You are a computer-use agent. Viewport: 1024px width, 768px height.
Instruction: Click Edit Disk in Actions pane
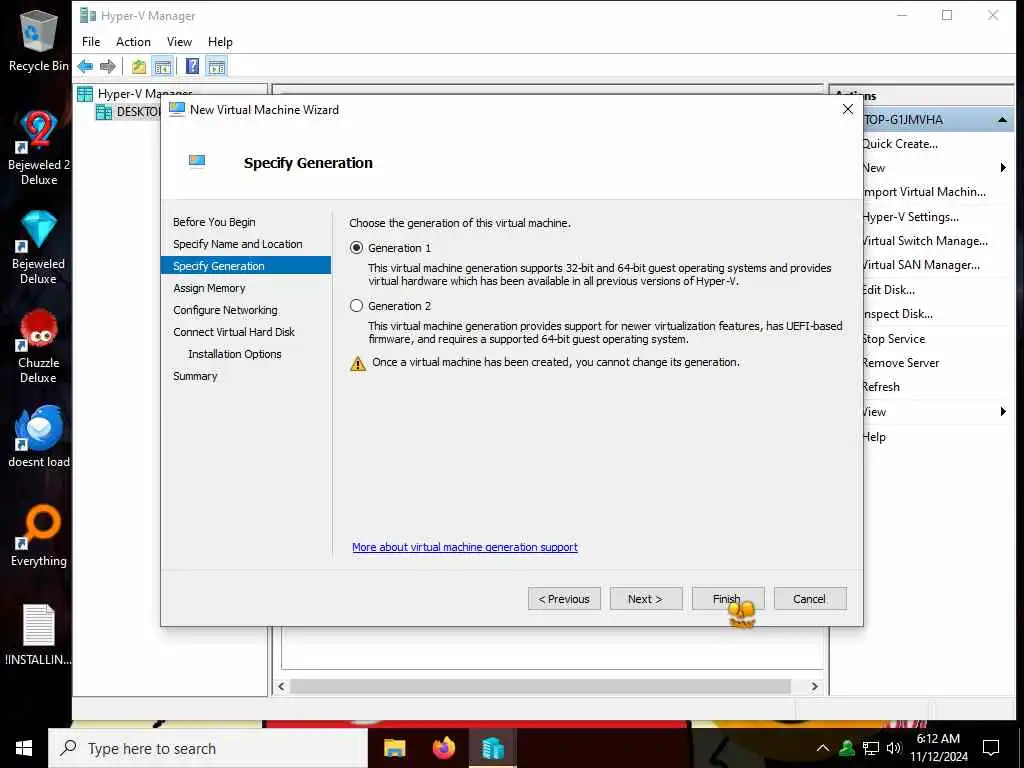[x=888, y=290]
